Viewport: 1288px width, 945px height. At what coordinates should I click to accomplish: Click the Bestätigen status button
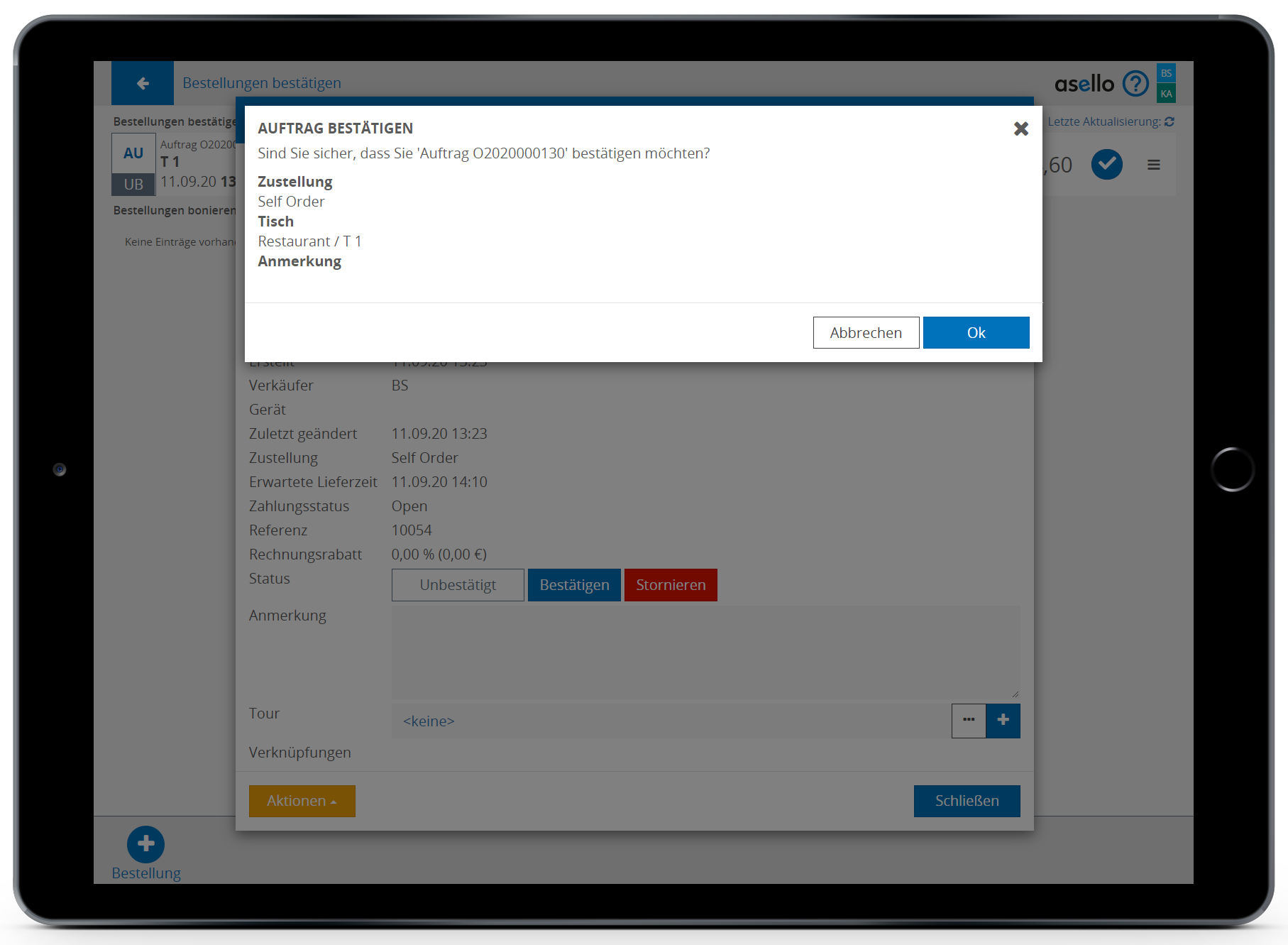point(574,585)
